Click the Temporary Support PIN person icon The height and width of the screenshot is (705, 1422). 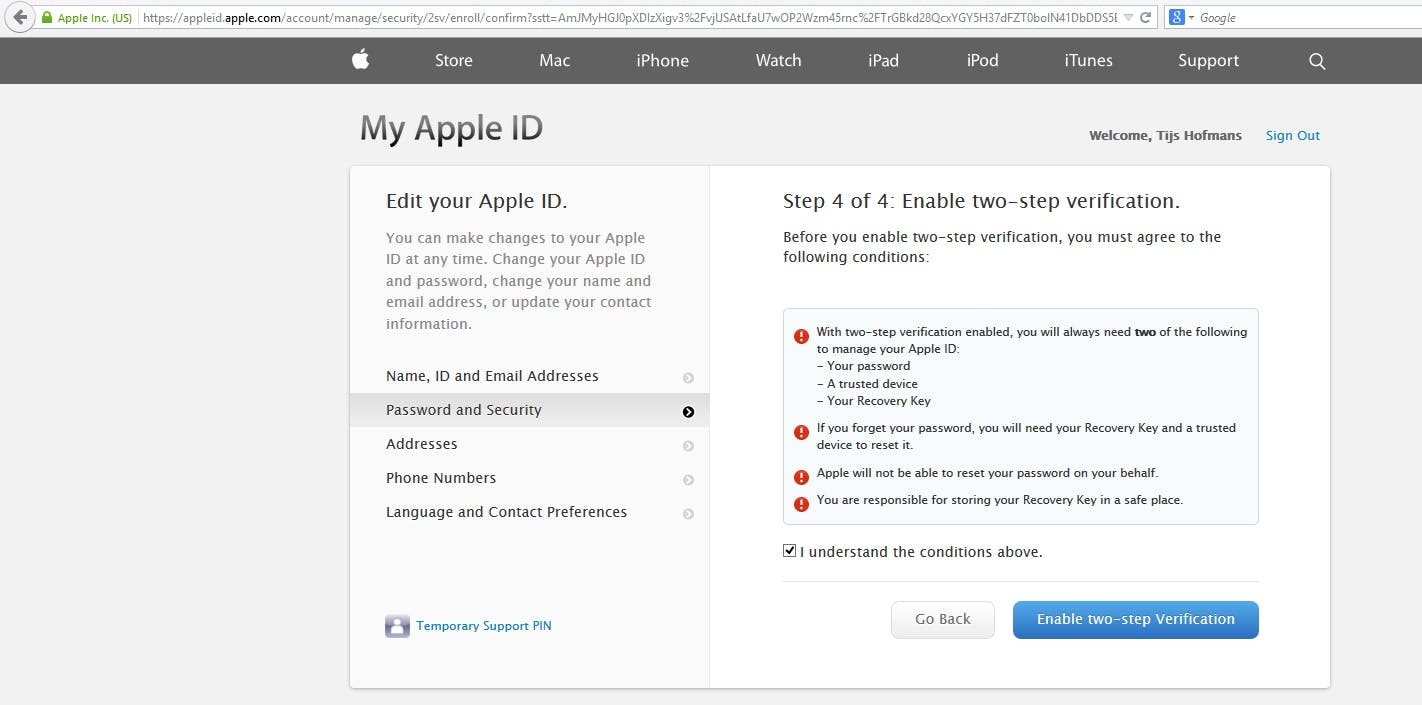point(397,626)
